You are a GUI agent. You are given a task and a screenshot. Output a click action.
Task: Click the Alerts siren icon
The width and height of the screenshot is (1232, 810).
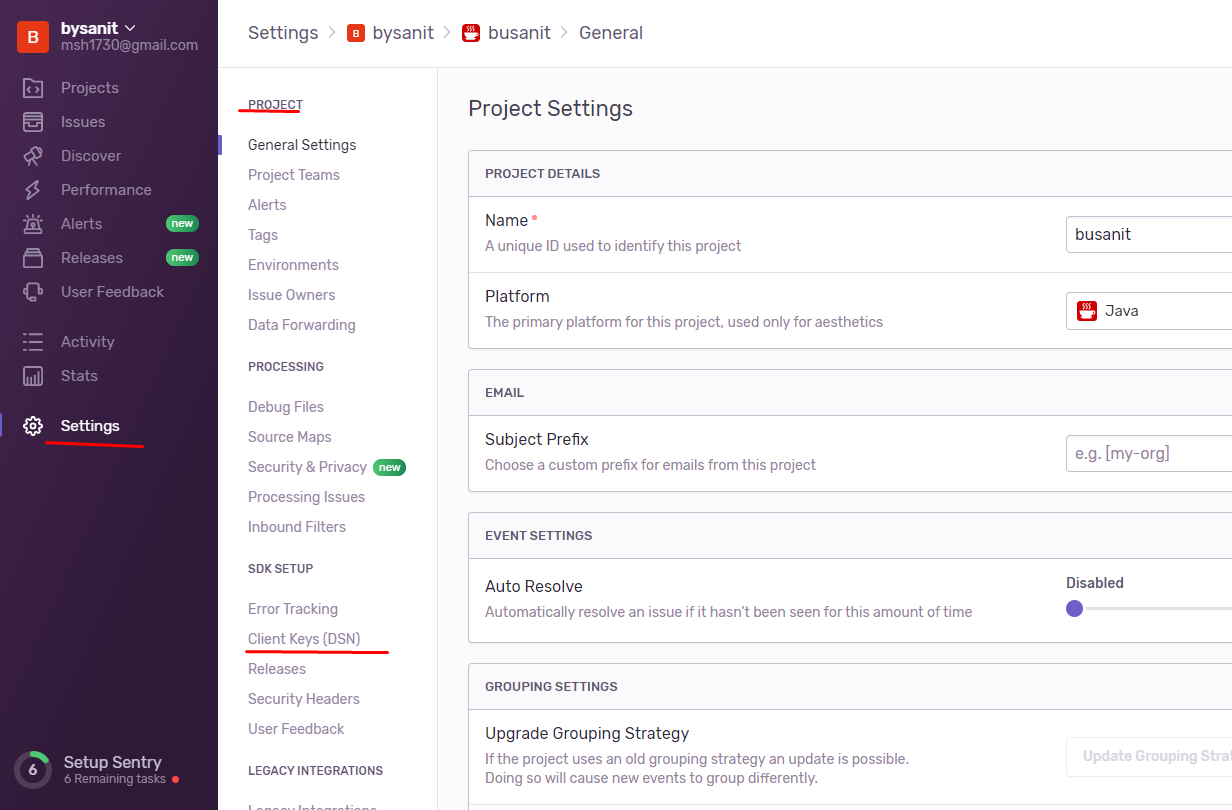[33, 224]
